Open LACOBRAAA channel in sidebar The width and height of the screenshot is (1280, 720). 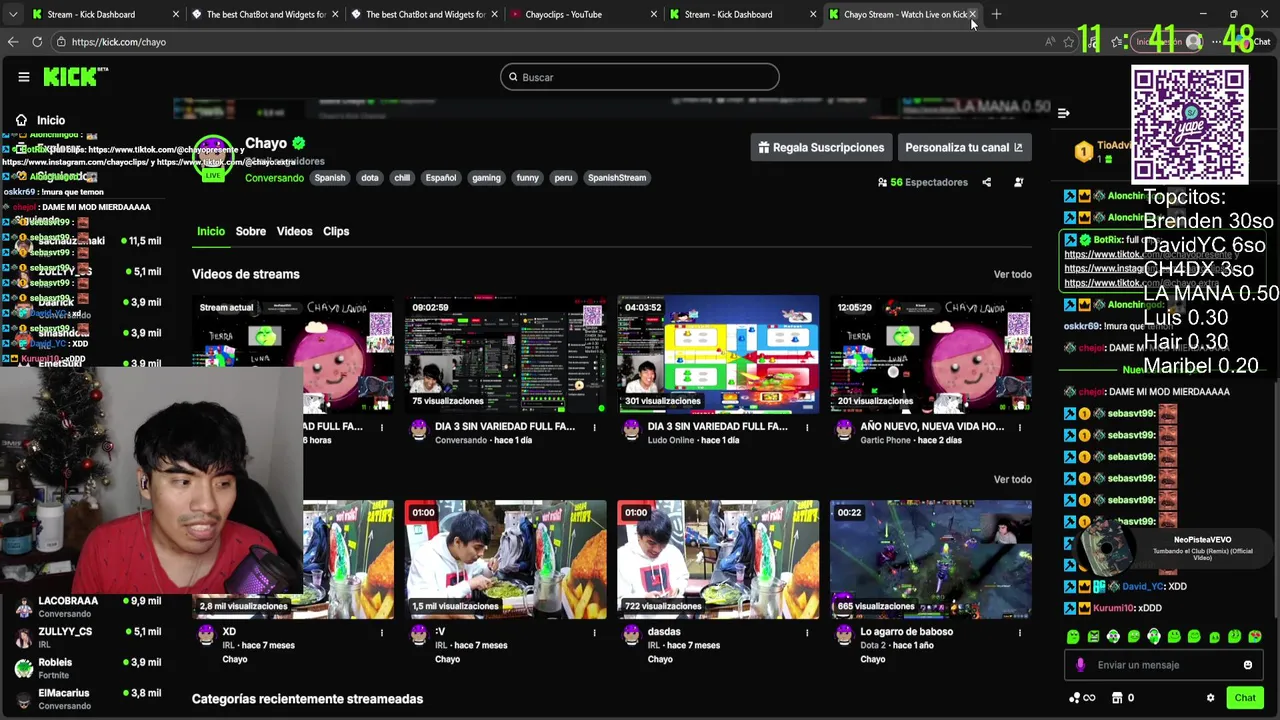click(x=90, y=607)
